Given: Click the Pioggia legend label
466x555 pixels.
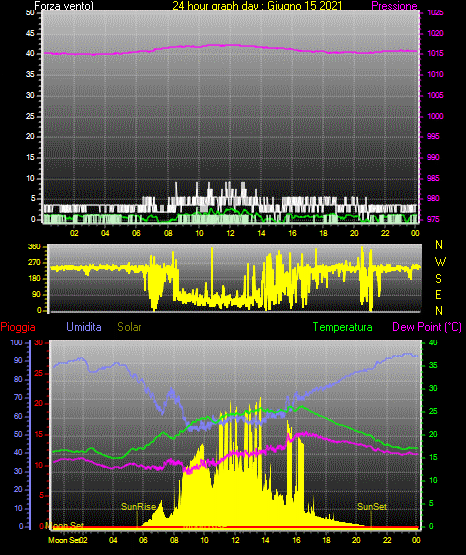Looking at the screenshot, I should [x=18, y=327].
